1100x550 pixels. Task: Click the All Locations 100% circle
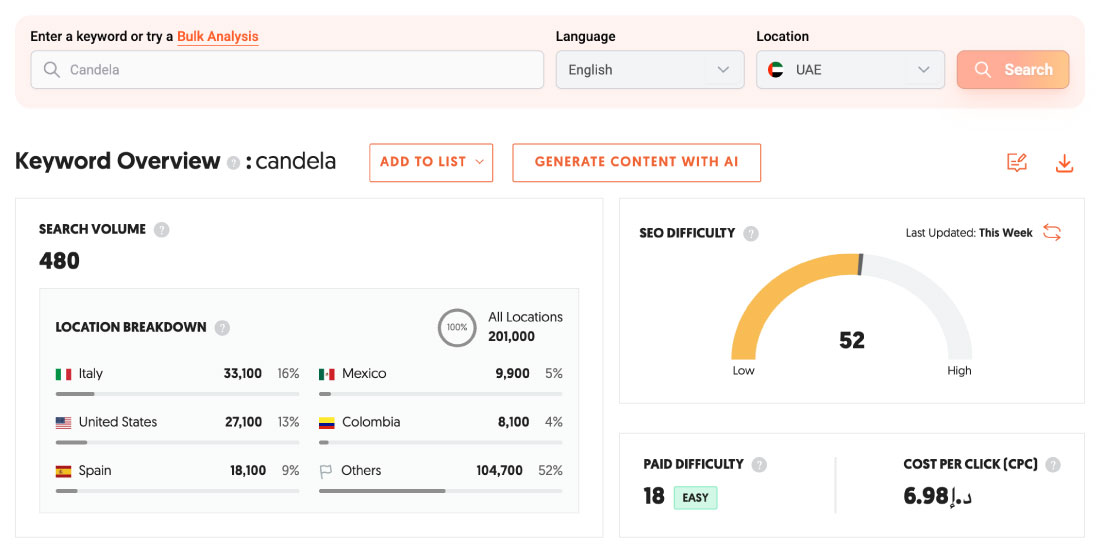(457, 327)
